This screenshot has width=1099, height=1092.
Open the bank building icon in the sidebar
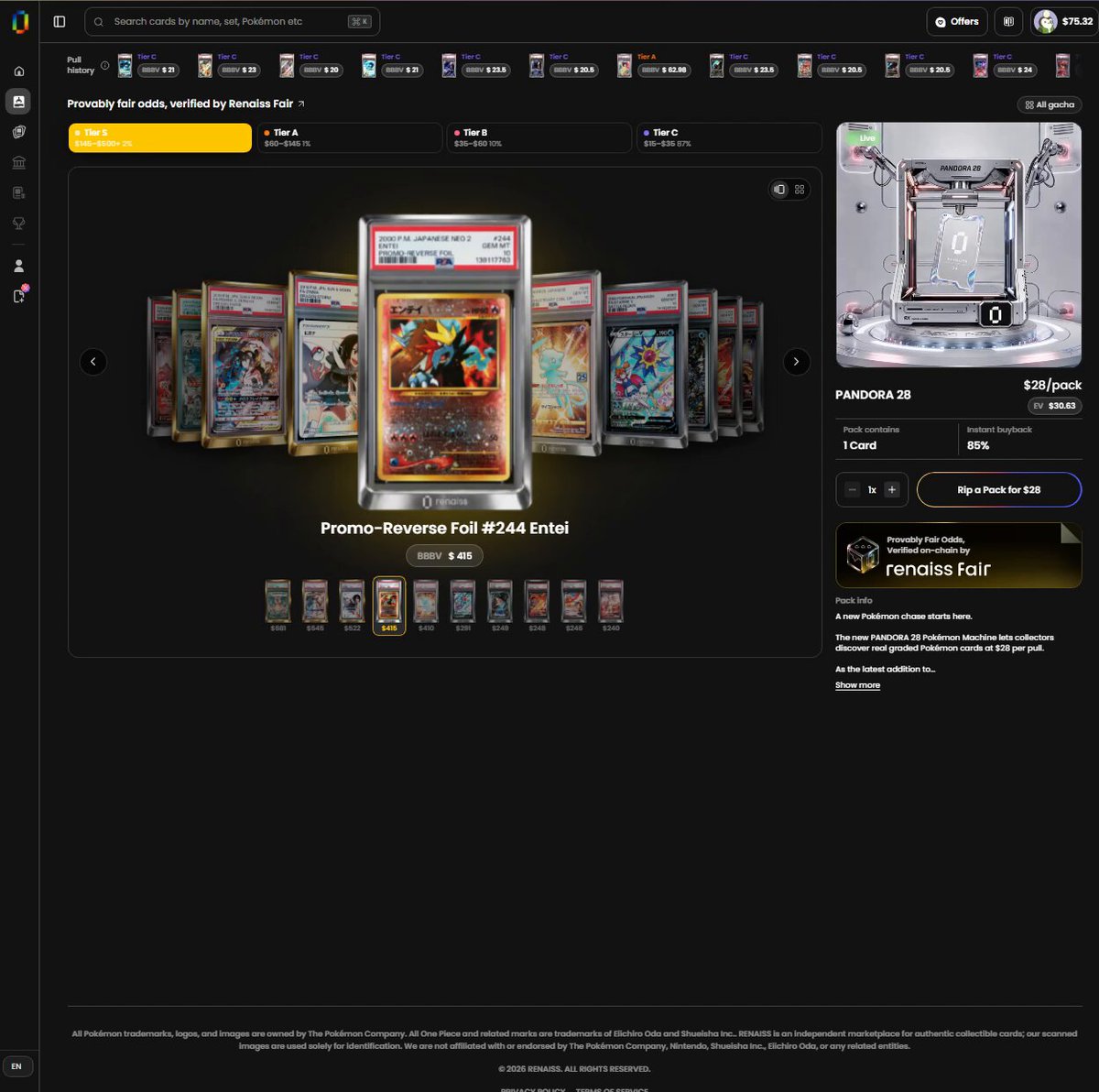[18, 162]
